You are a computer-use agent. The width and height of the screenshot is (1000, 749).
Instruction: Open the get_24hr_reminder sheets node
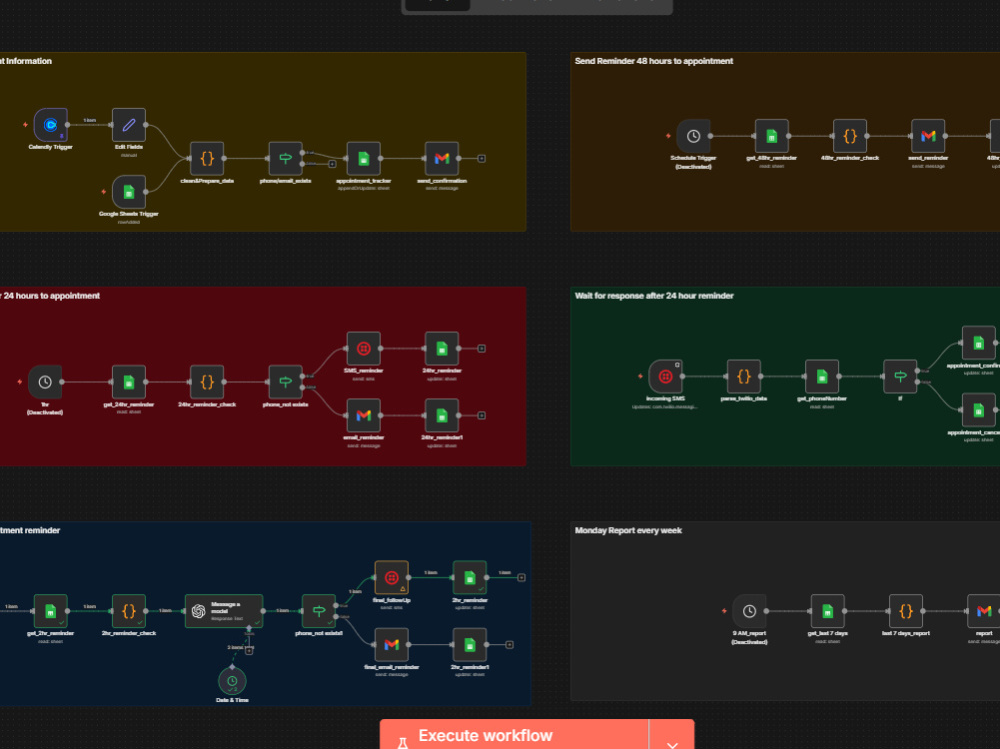click(129, 382)
